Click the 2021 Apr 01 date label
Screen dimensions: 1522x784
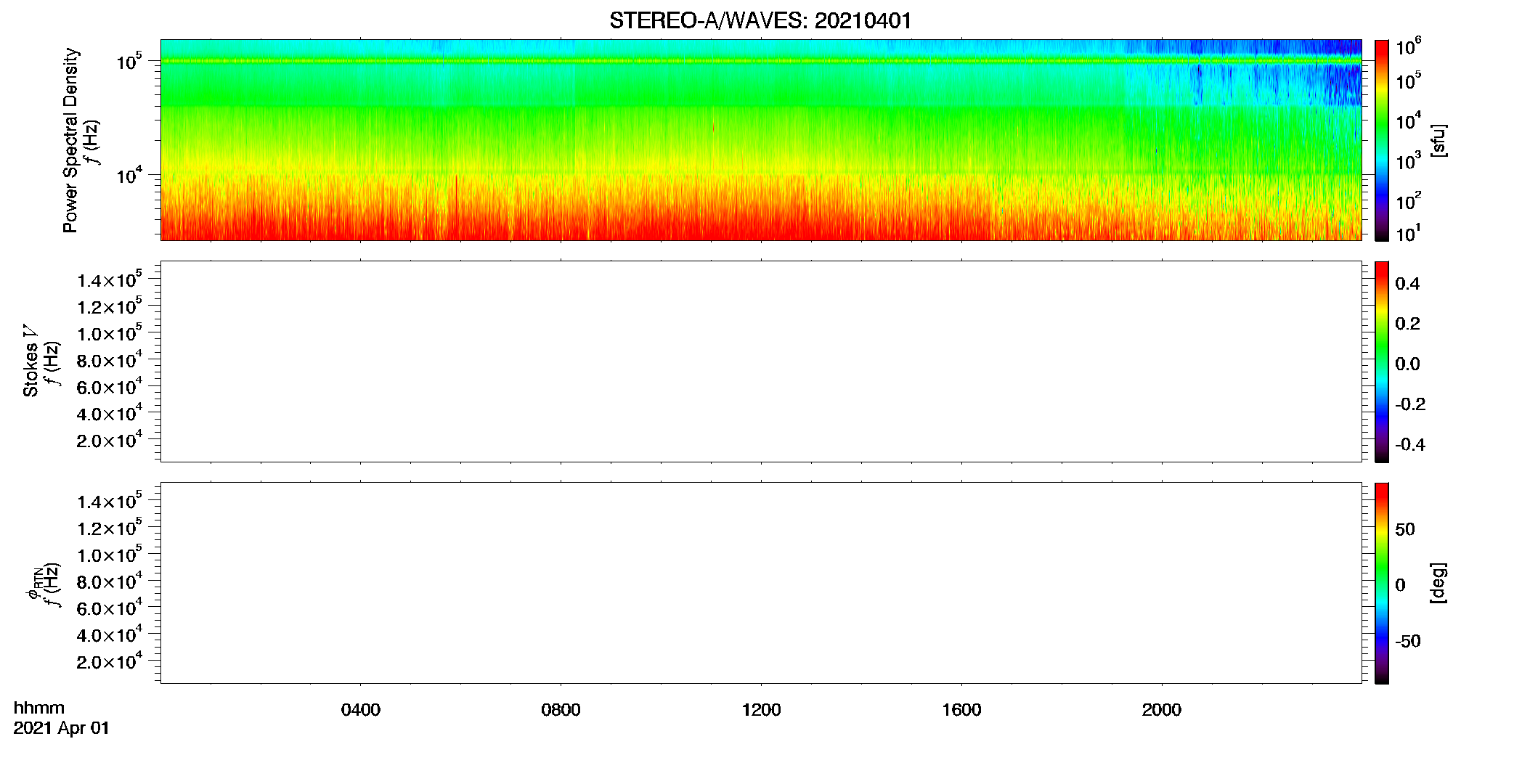coord(62,728)
